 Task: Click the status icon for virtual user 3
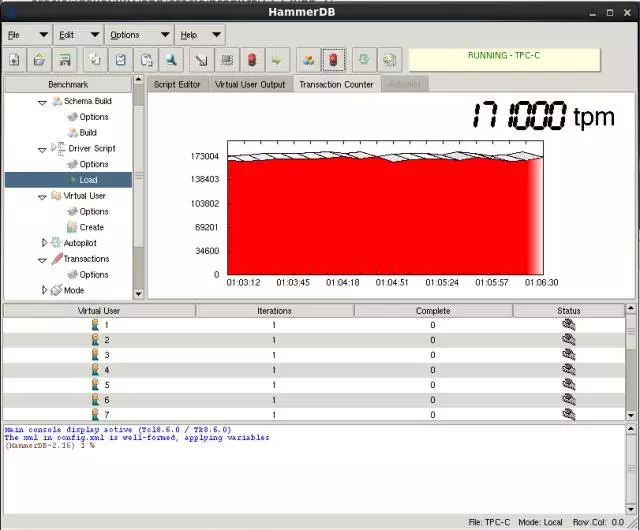[569, 355]
